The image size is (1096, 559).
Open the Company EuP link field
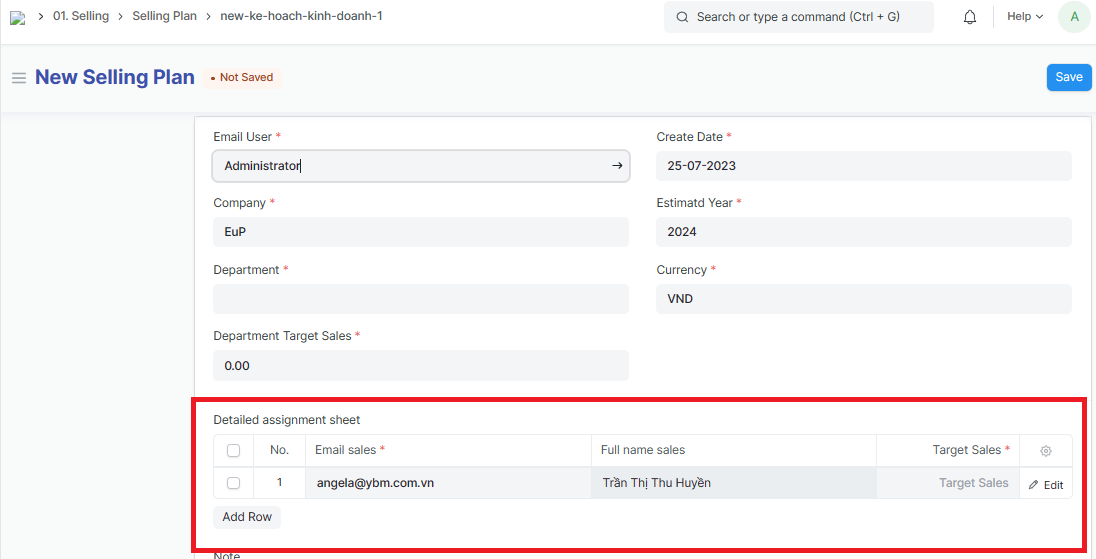(x=420, y=232)
